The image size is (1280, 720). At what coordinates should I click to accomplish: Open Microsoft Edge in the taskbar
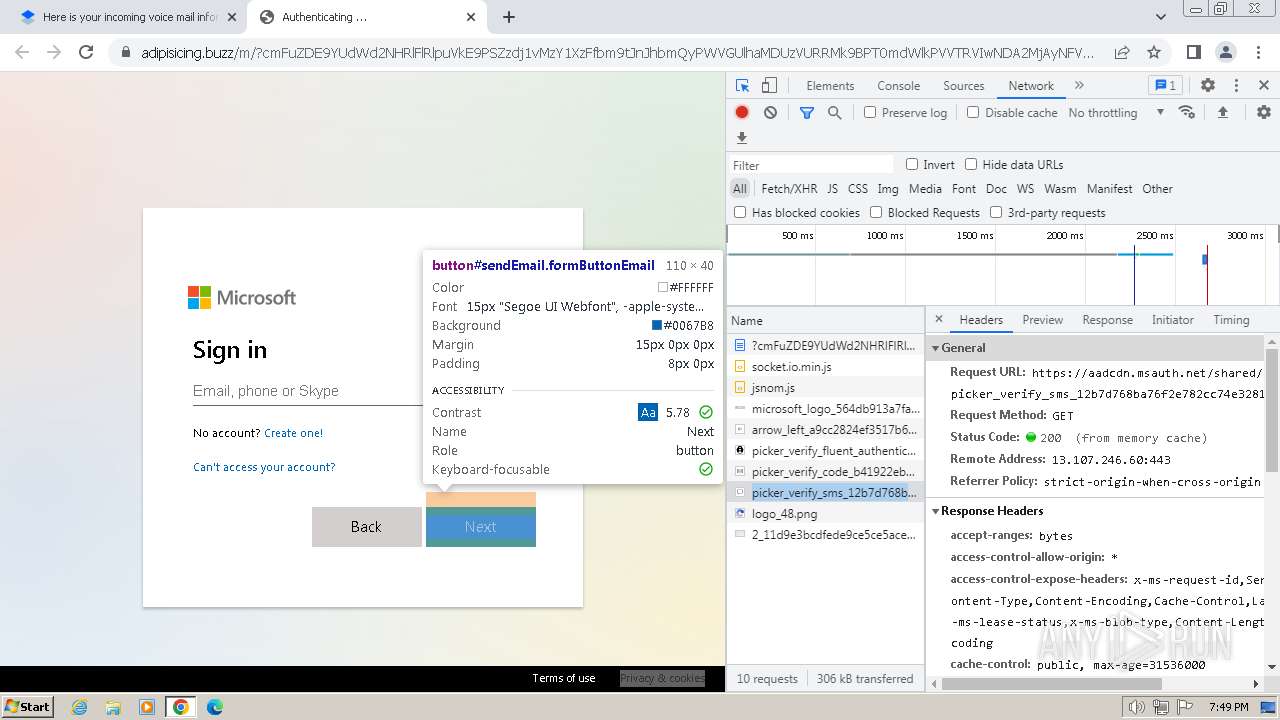click(214, 707)
